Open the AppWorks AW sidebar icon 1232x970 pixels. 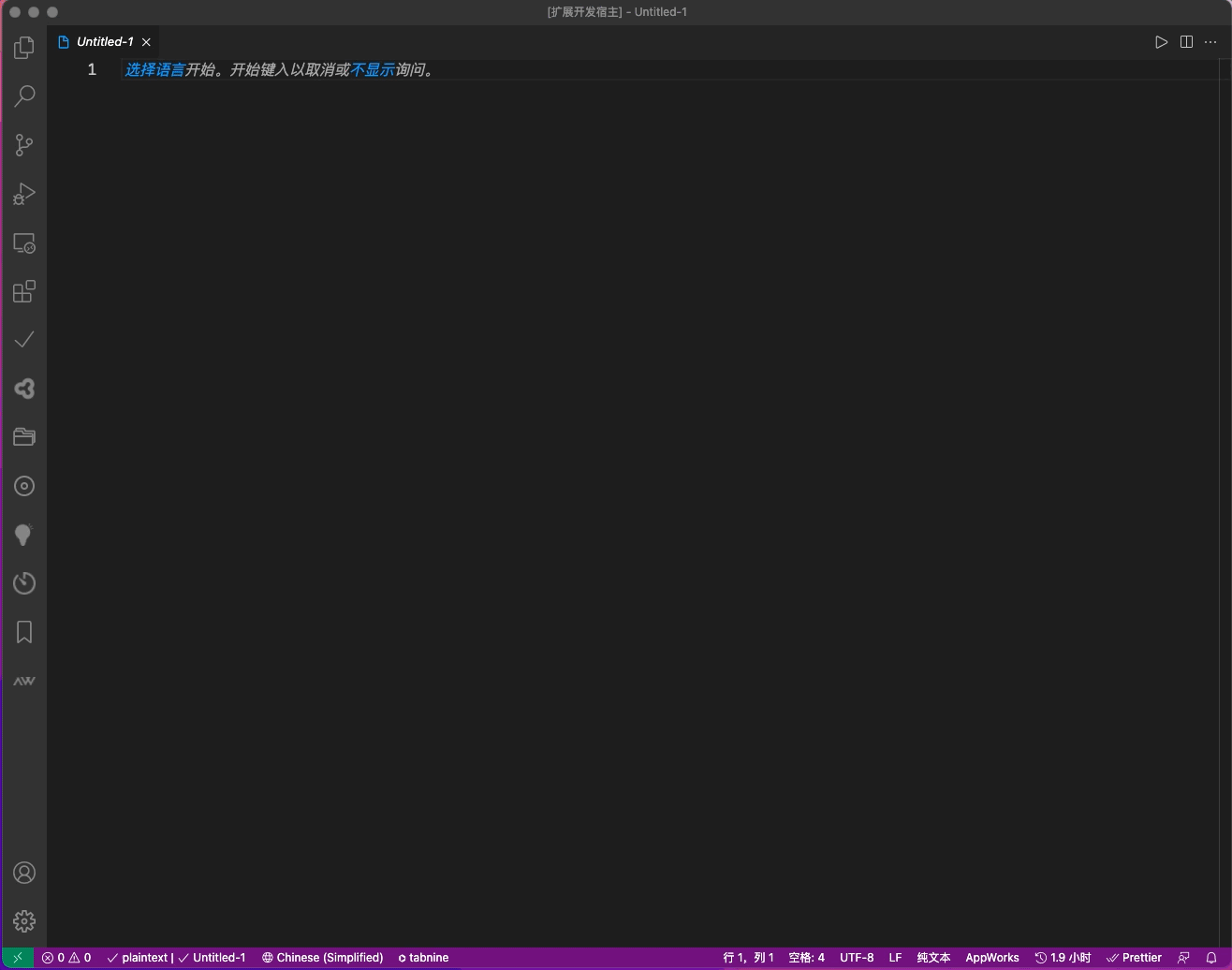(x=24, y=681)
